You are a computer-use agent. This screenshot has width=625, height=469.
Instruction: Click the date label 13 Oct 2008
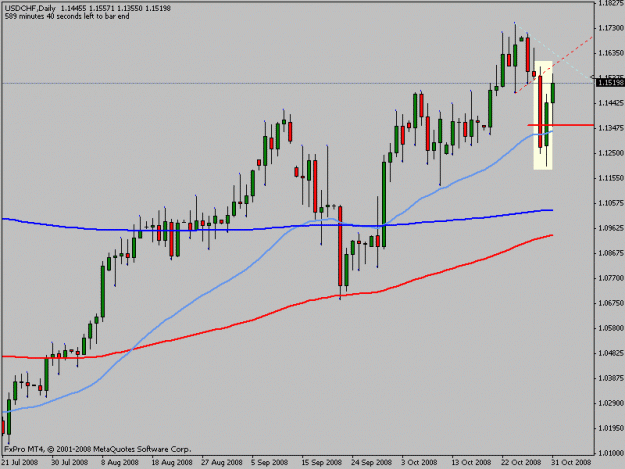point(471,462)
